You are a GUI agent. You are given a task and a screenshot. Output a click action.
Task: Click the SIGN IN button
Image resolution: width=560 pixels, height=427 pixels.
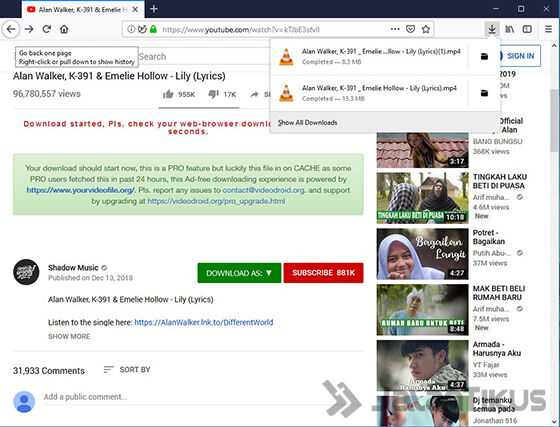click(x=520, y=56)
